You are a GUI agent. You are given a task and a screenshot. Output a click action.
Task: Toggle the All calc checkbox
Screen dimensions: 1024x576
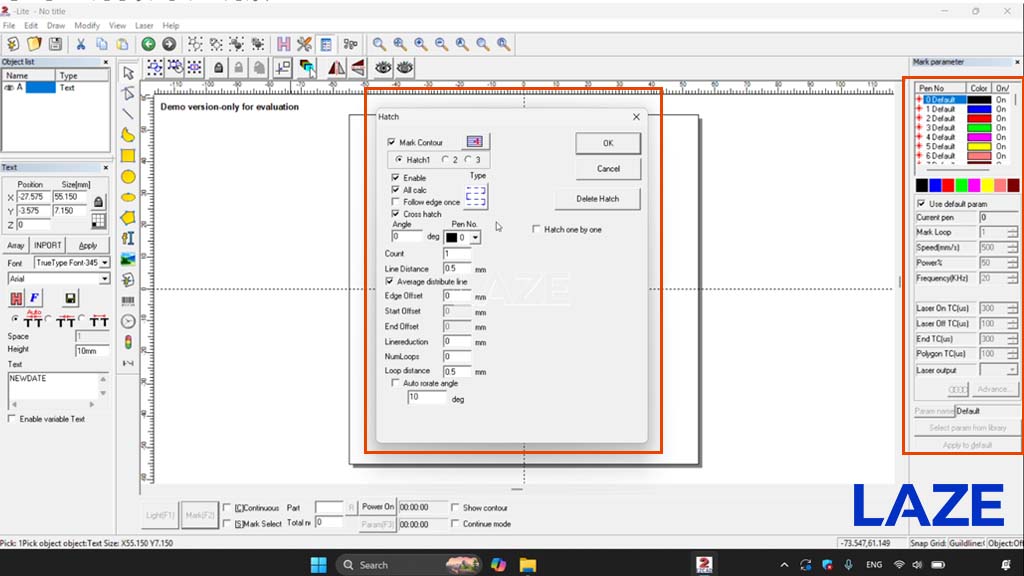click(x=395, y=189)
